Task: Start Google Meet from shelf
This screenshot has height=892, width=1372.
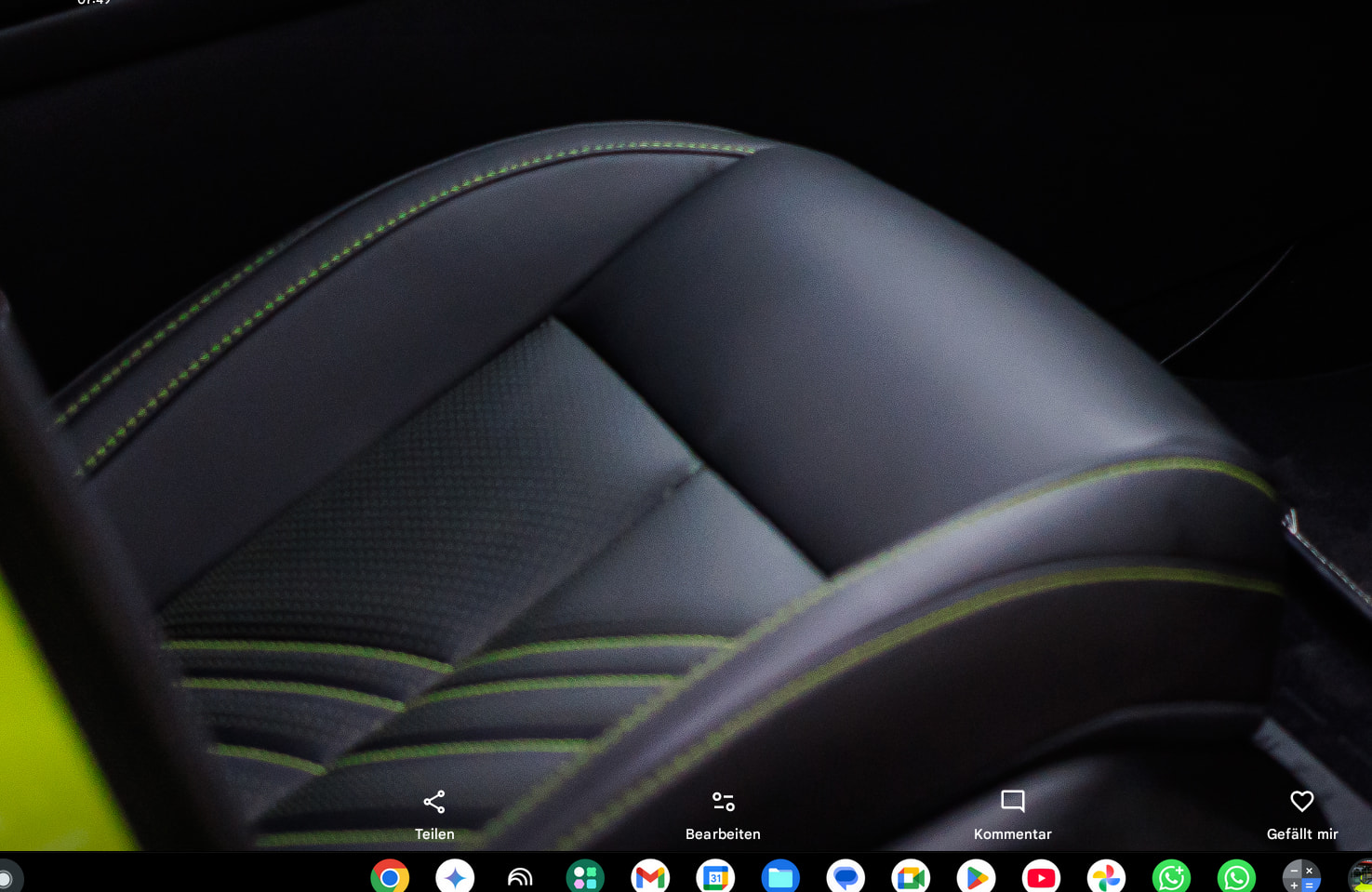Action: (911, 877)
